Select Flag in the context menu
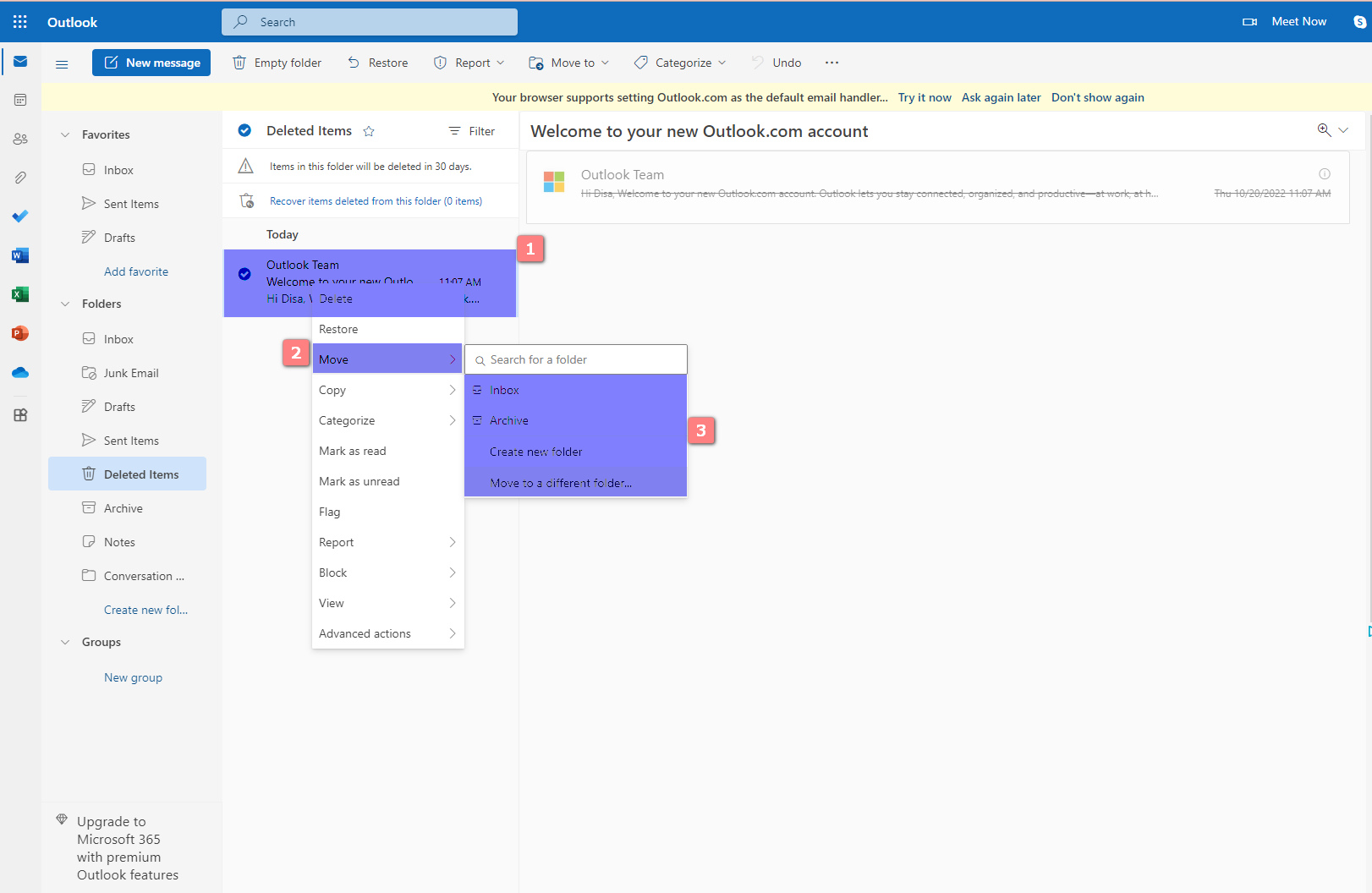 coord(388,512)
